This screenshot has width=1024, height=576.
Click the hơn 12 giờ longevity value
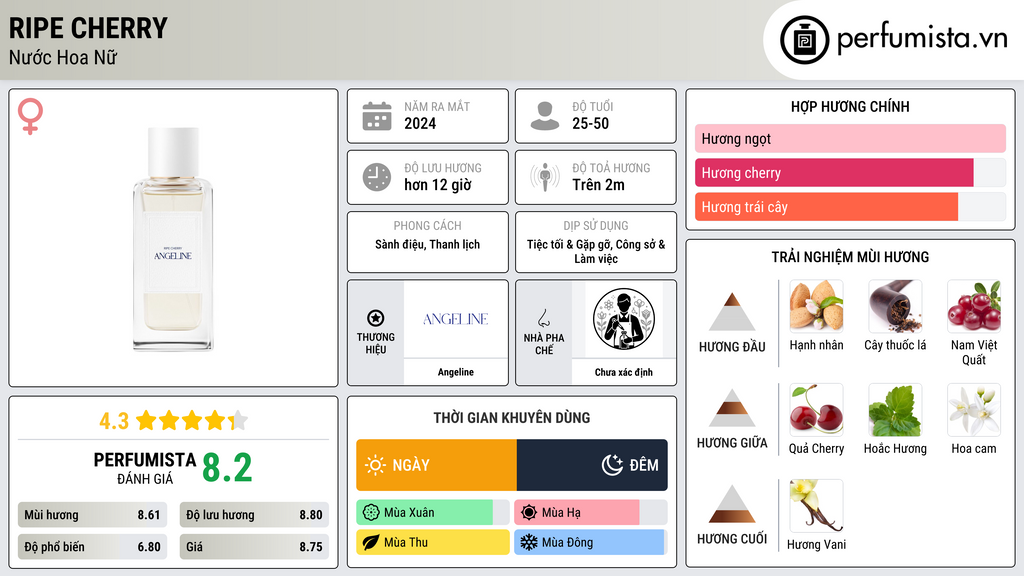coord(438,185)
